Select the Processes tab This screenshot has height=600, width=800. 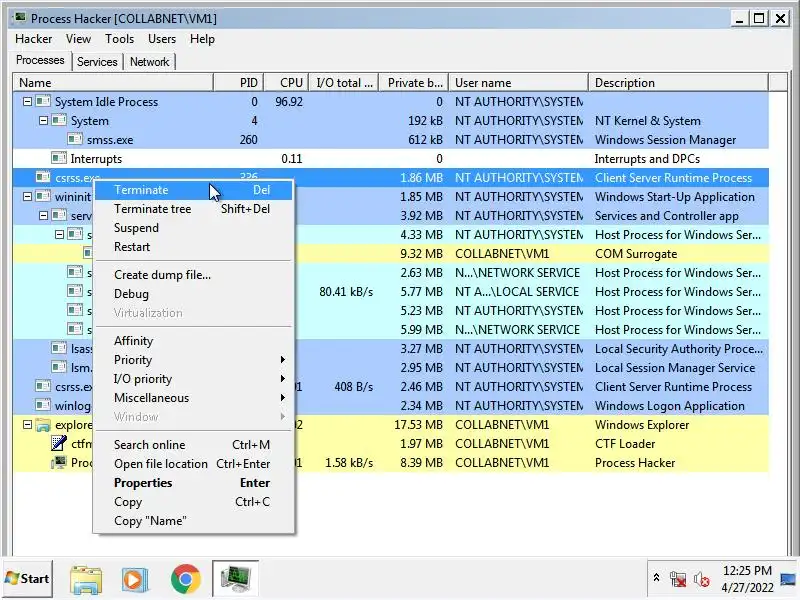pos(40,60)
